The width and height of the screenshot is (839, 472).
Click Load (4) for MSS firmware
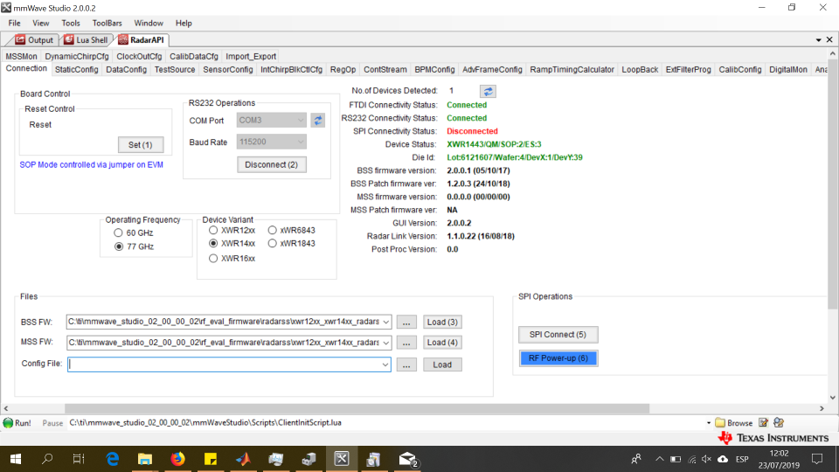pyautogui.click(x=442, y=342)
